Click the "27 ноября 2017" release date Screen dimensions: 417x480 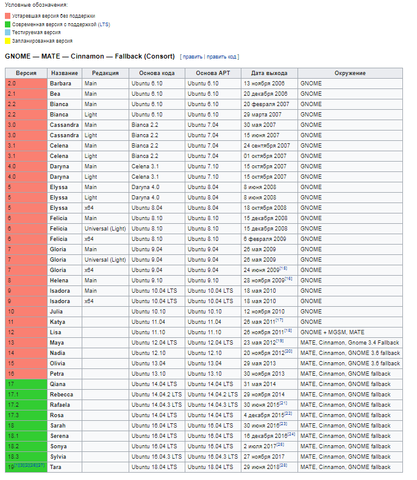[264, 456]
